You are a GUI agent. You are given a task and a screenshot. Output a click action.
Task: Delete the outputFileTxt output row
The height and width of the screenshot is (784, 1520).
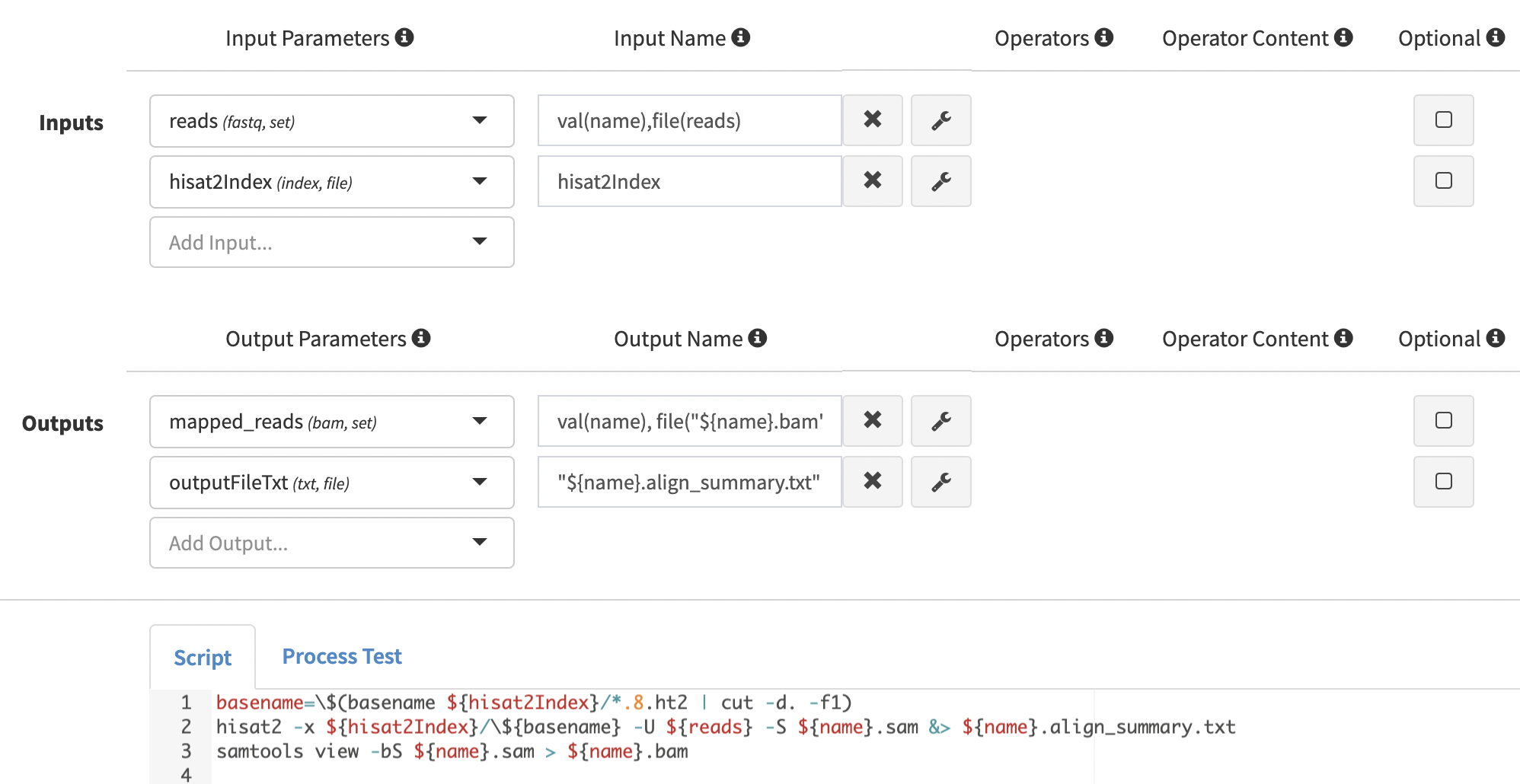[x=873, y=482]
